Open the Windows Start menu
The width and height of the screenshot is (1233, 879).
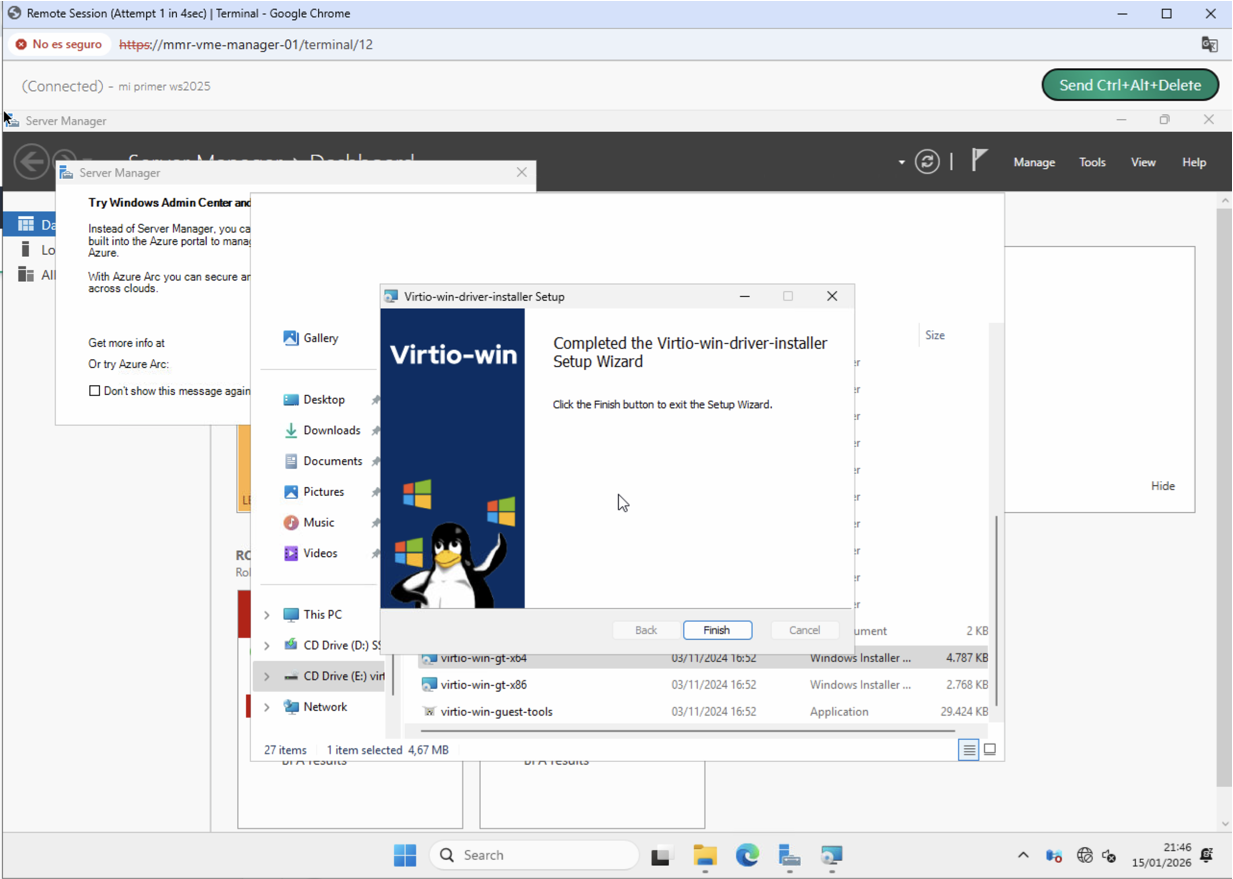[x=404, y=855]
